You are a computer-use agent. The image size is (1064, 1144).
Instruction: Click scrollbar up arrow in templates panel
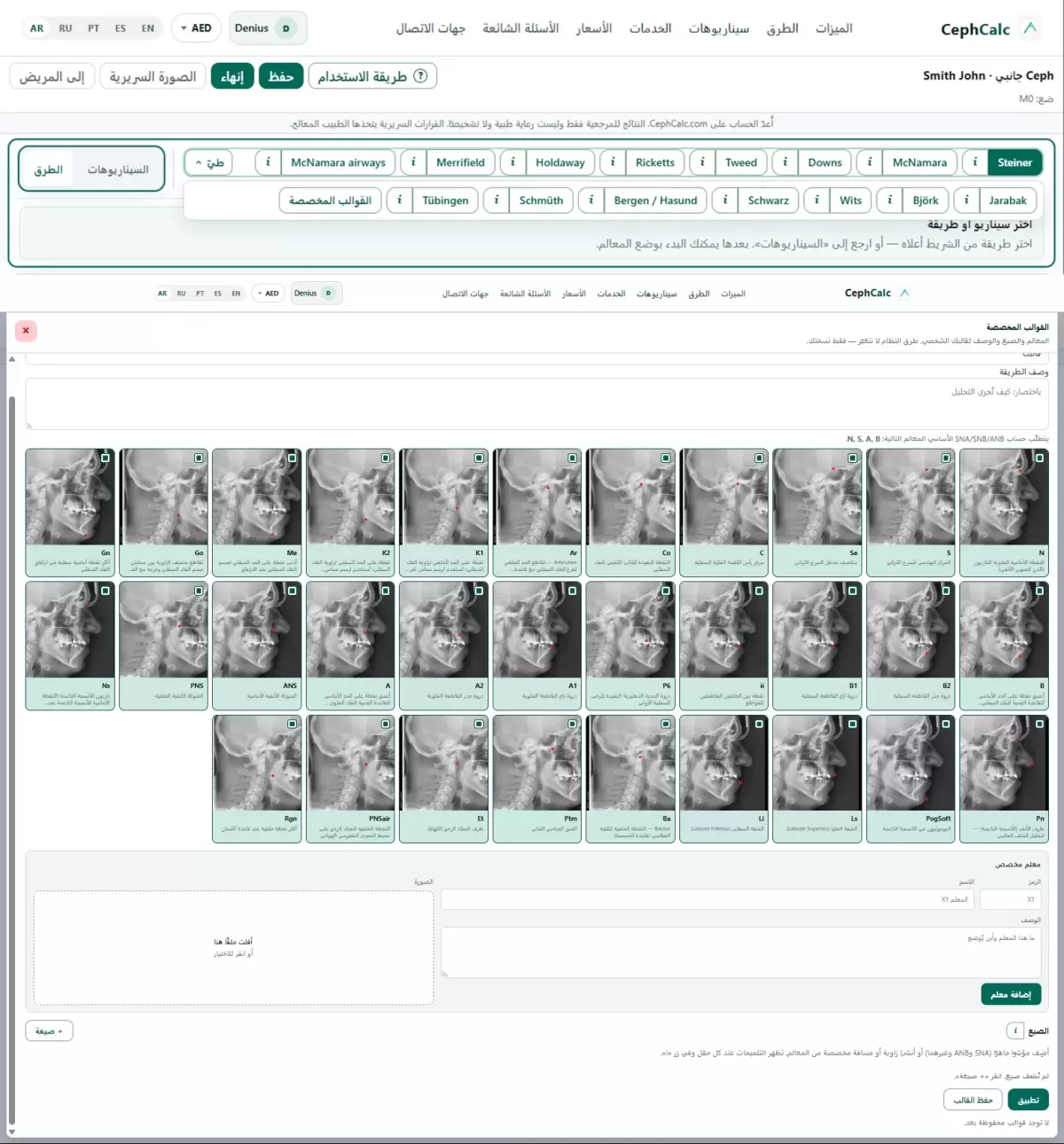[x=12, y=359]
